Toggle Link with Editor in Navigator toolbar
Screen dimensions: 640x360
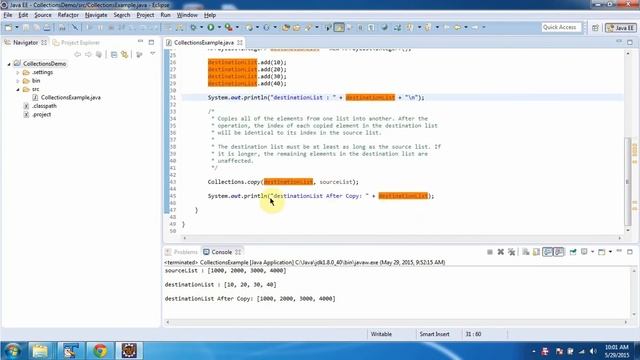[x=124, y=54]
